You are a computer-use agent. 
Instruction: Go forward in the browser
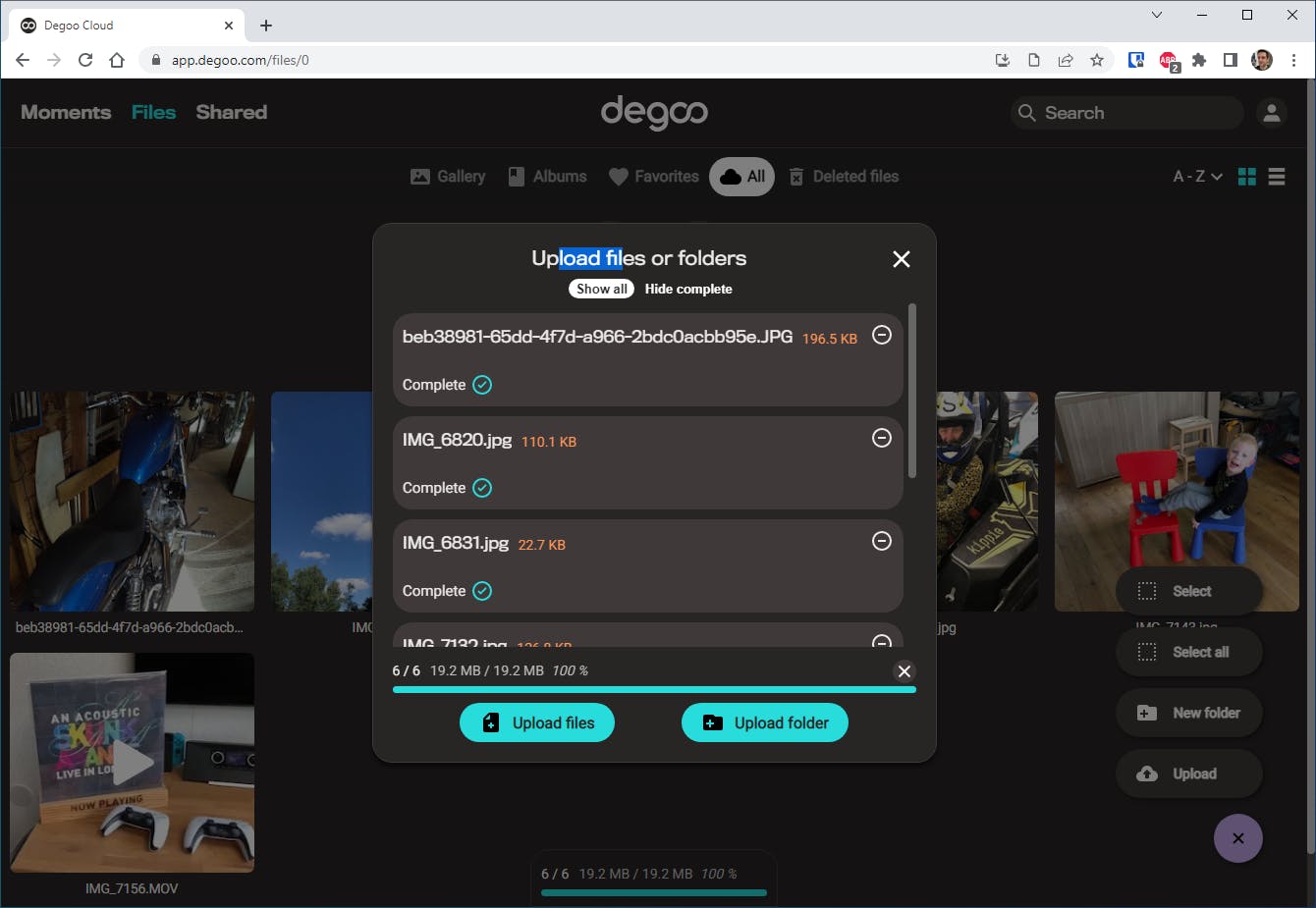(x=54, y=60)
